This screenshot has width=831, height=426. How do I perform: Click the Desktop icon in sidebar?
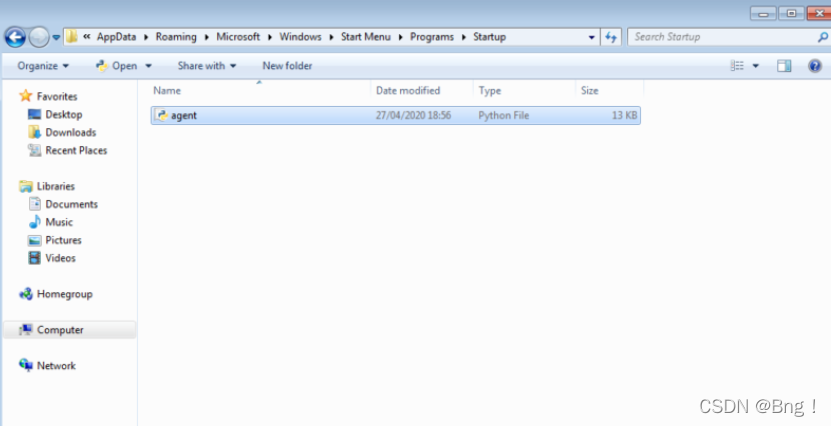point(34,114)
